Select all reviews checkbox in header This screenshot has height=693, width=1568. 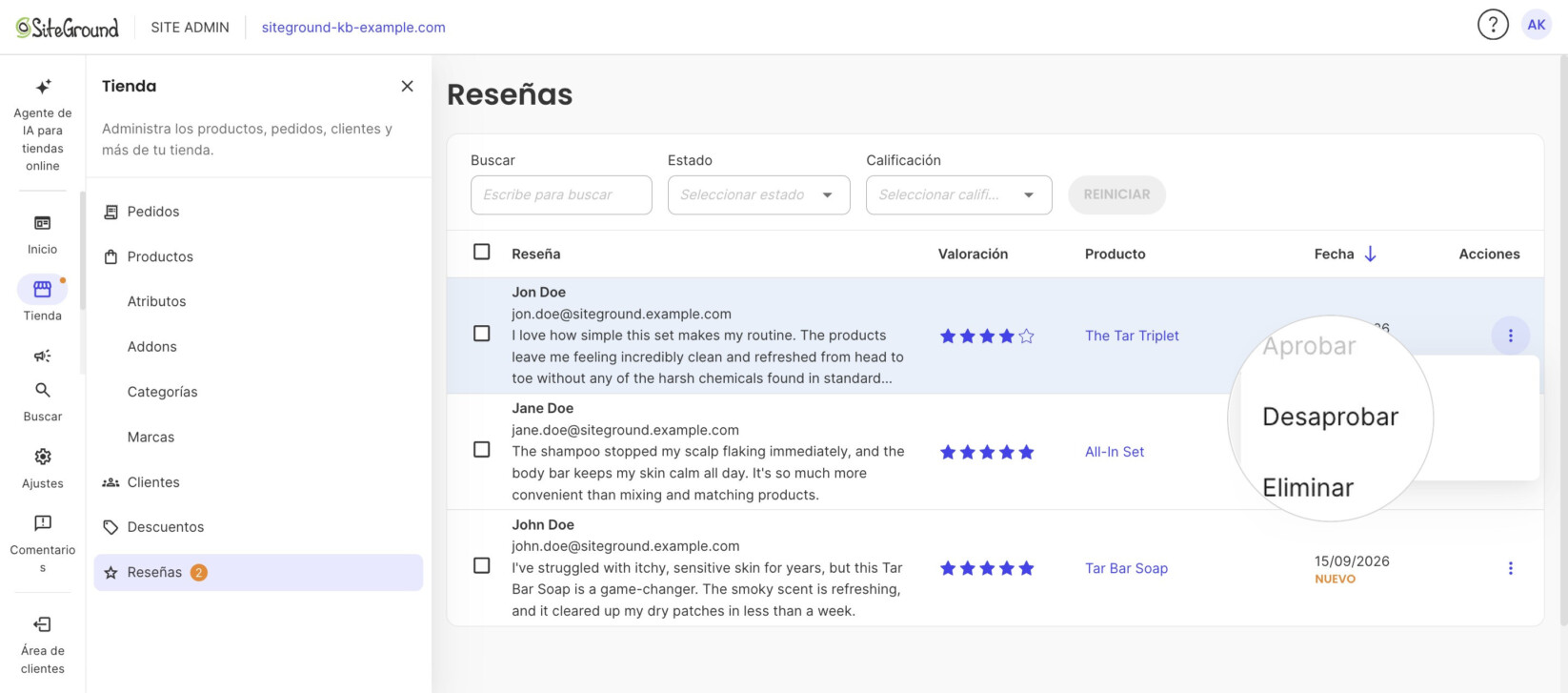coord(482,252)
